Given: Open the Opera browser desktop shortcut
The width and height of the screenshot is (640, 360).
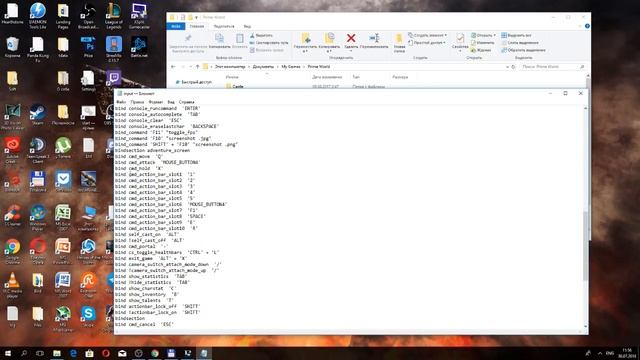Looking at the screenshot, I should (38, 251).
